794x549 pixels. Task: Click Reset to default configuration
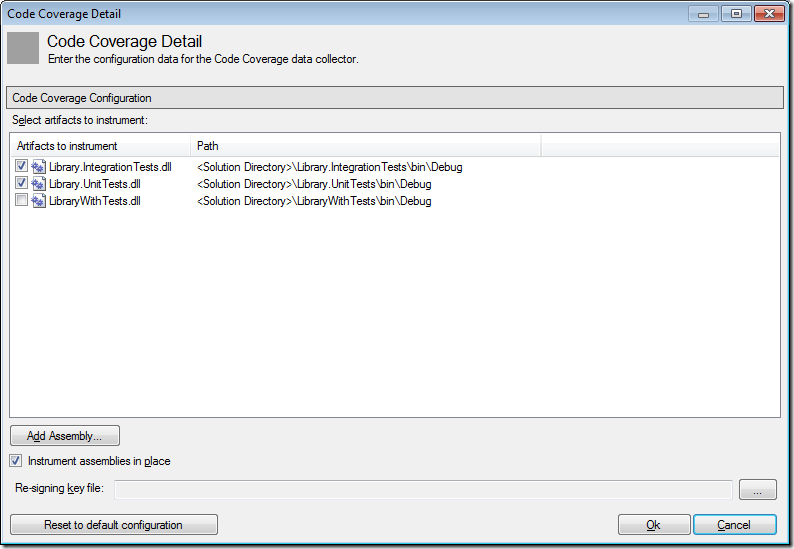click(114, 525)
